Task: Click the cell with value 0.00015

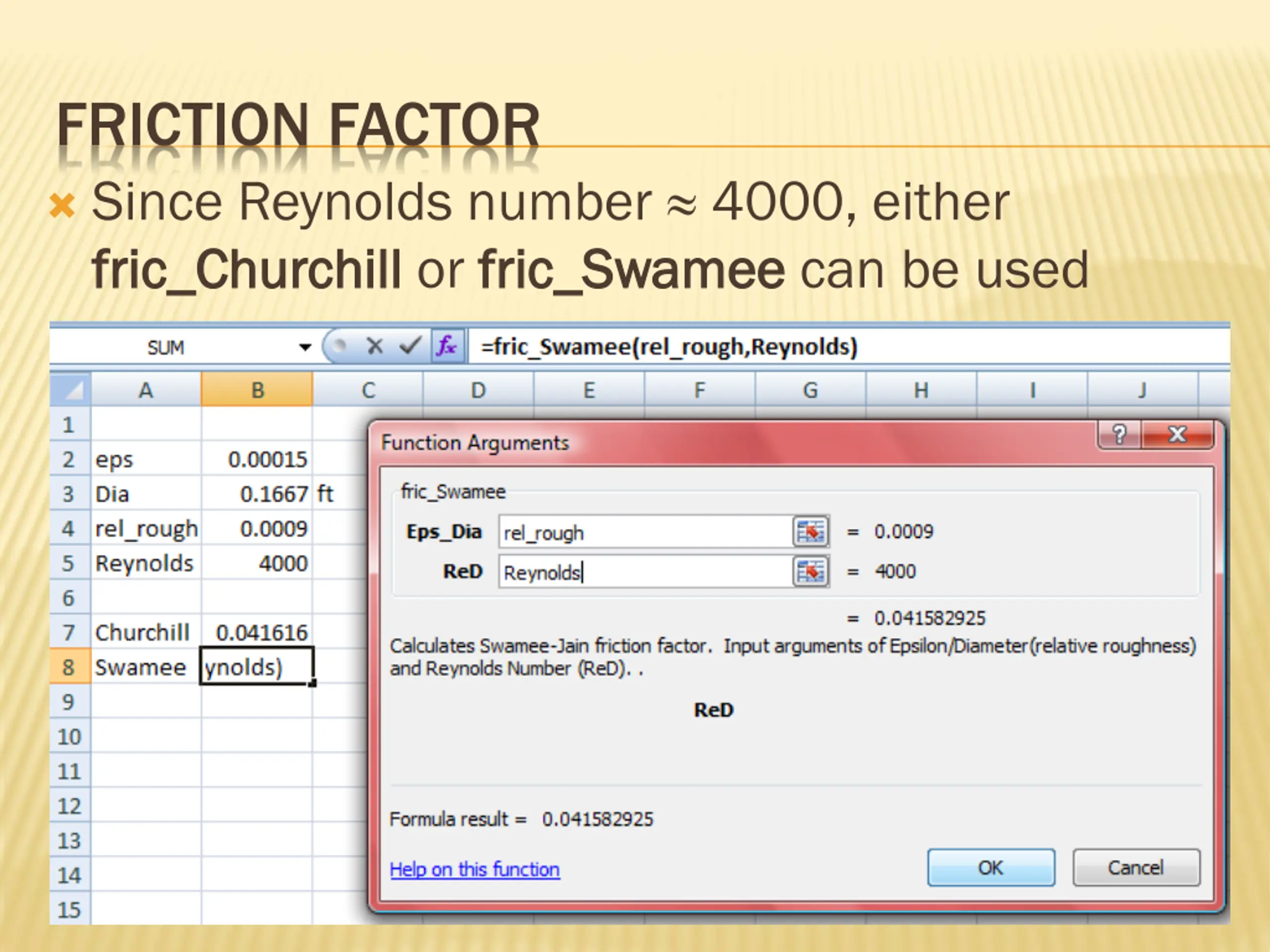Action: (x=257, y=459)
